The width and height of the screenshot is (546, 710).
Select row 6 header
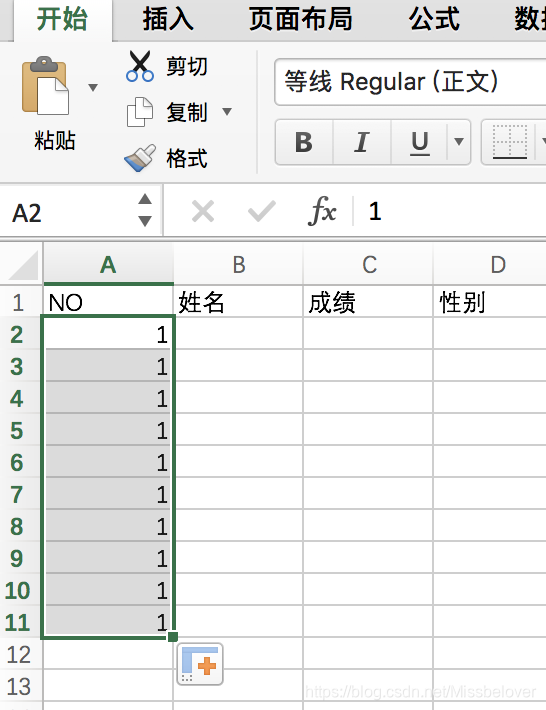pyautogui.click(x=19, y=462)
